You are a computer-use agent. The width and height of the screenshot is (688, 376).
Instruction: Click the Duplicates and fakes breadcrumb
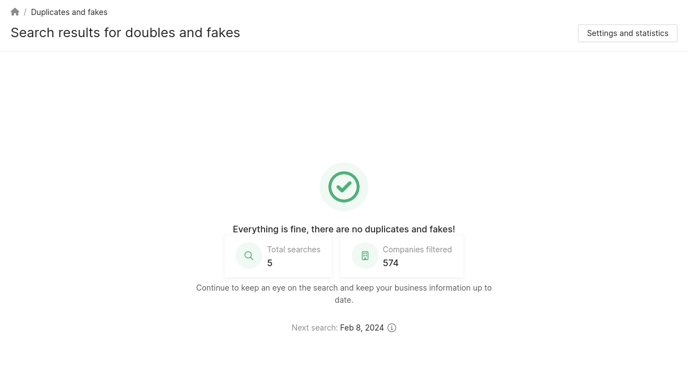pos(69,12)
